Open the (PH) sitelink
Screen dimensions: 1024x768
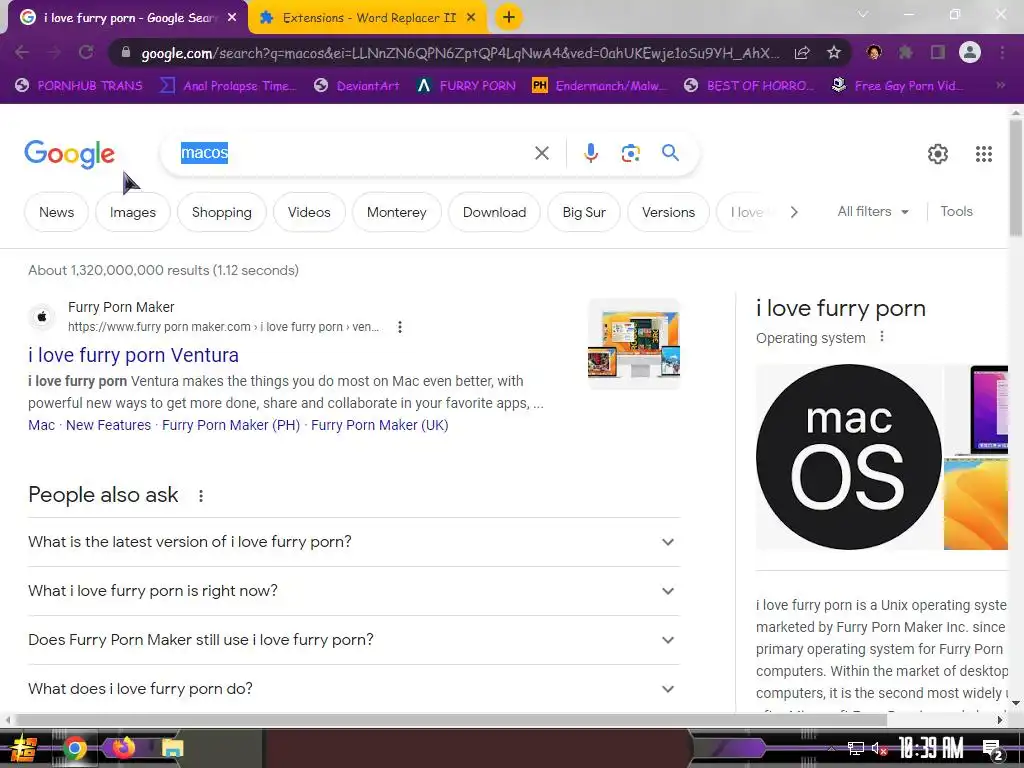231,425
